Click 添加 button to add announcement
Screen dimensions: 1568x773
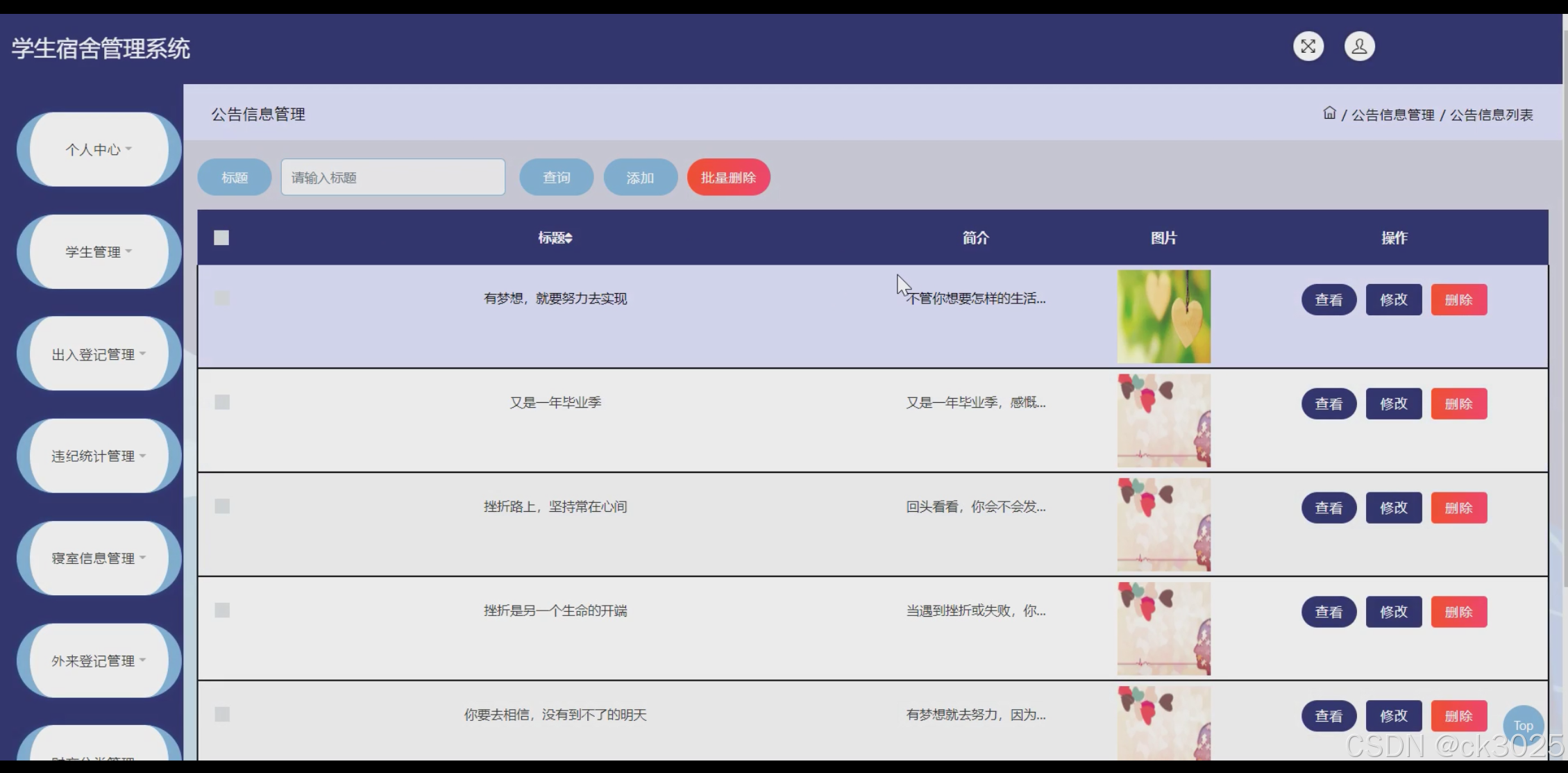640,178
